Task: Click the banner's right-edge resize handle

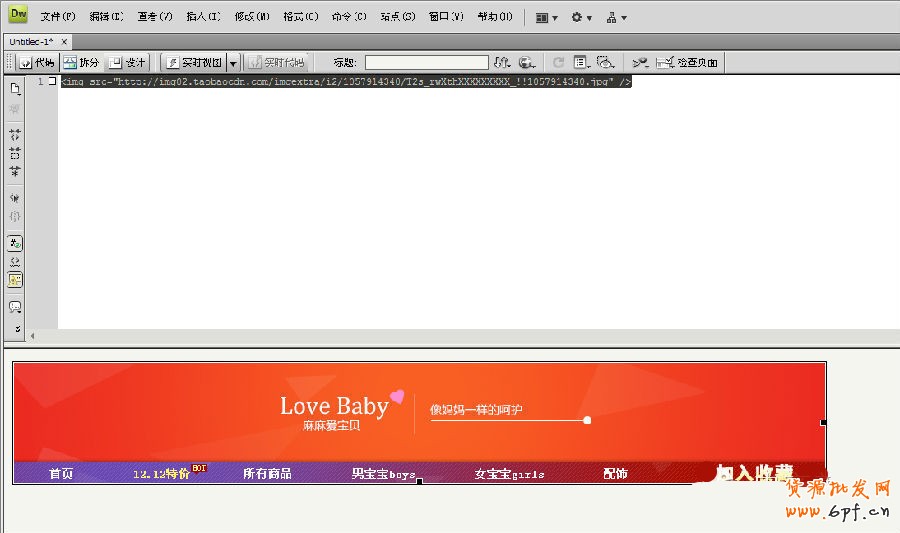Action: (824, 423)
